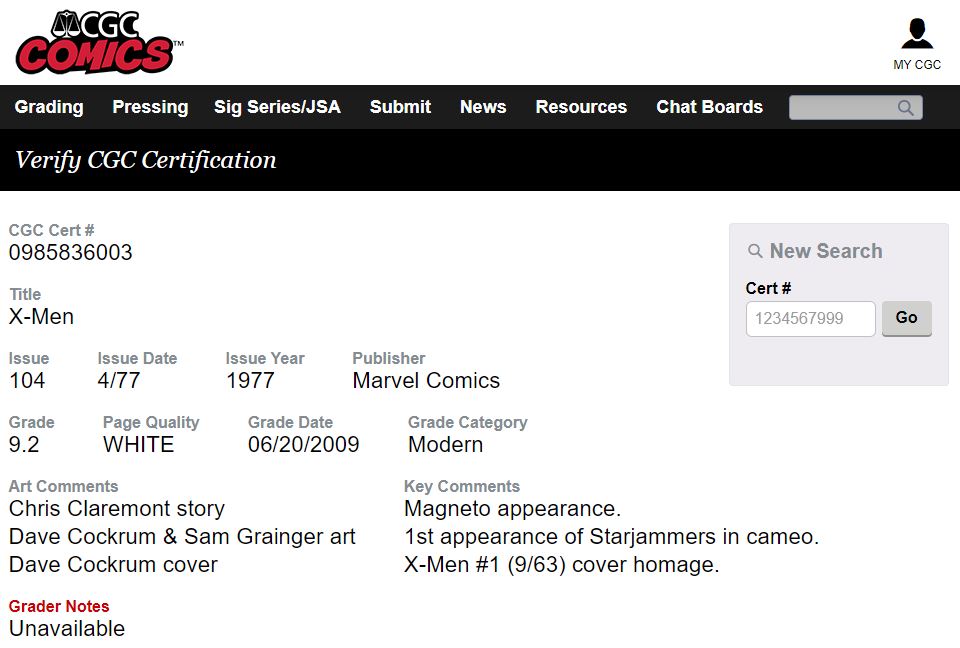Viewport: 960px width, 648px height.
Task: Click the Verify CGC Certification heading
Action: click(x=146, y=160)
